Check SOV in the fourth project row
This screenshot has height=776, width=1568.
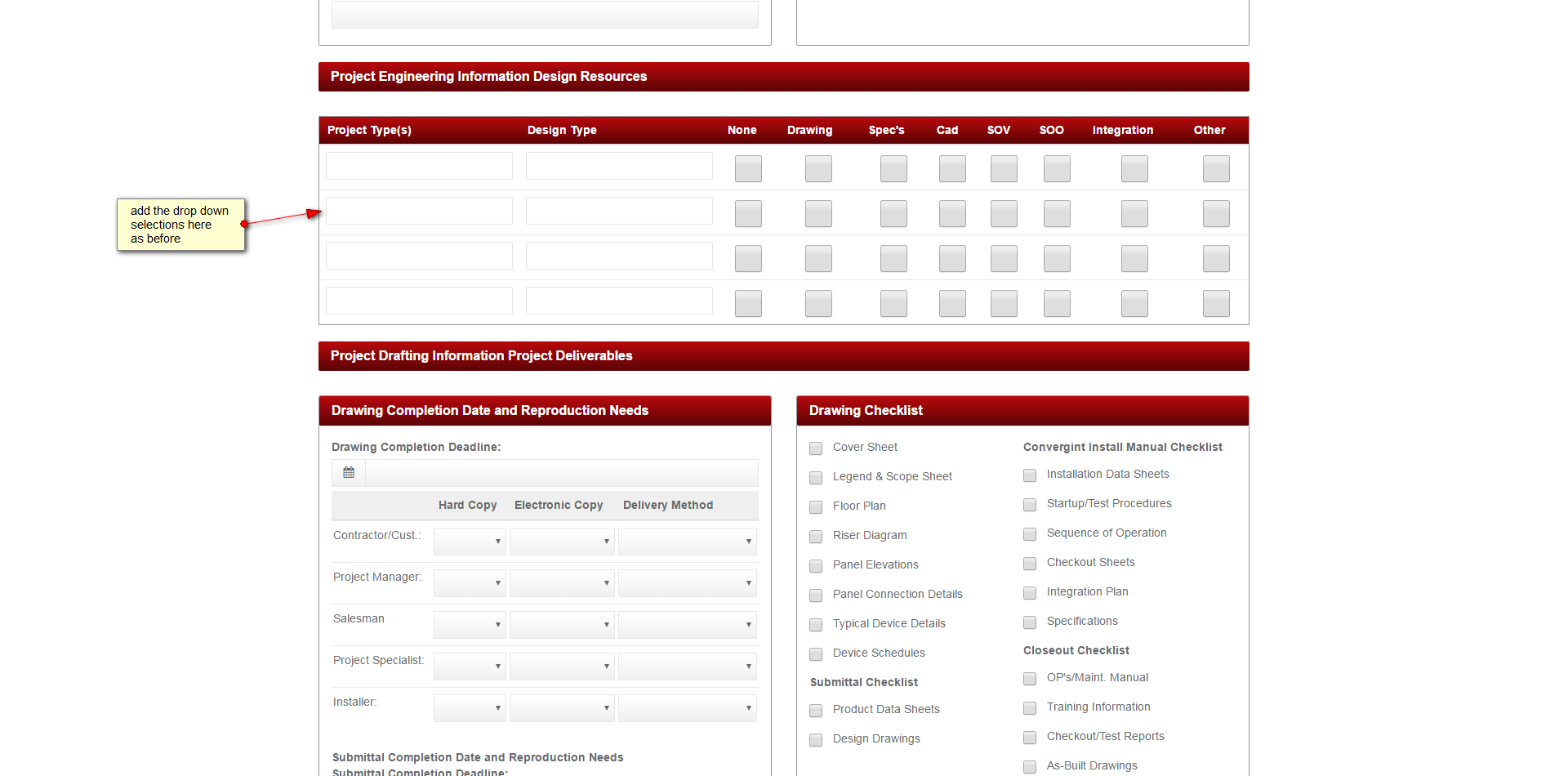tap(1004, 304)
